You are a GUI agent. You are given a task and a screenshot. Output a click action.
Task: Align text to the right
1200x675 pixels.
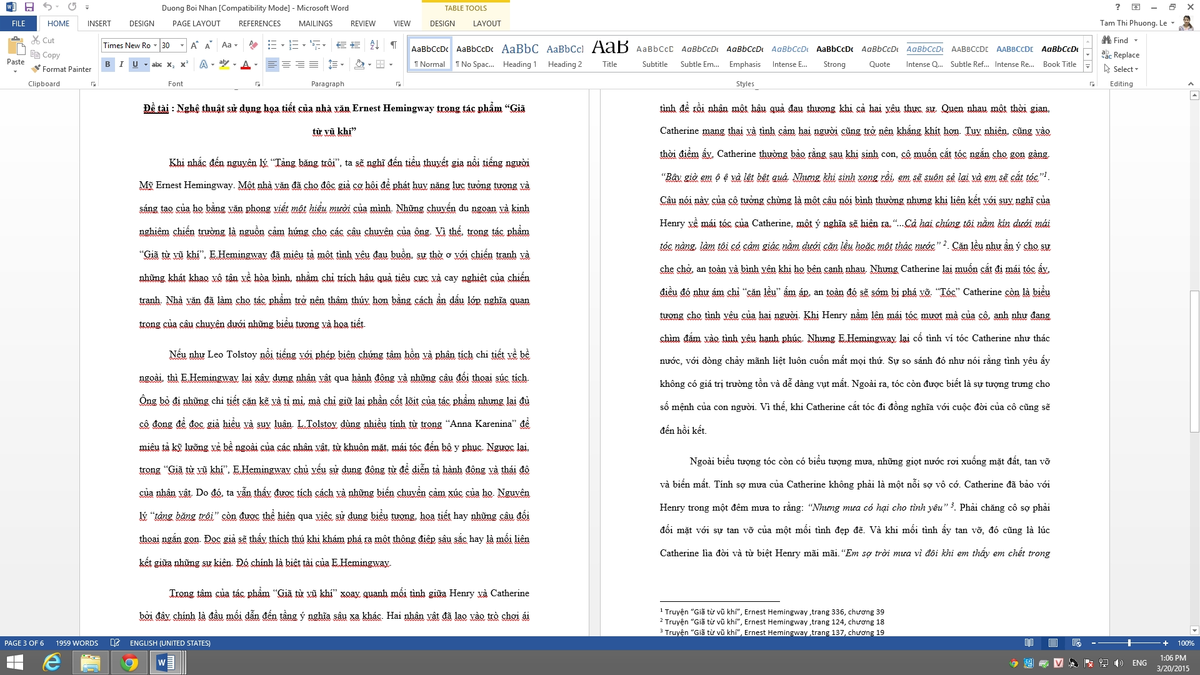pos(301,64)
